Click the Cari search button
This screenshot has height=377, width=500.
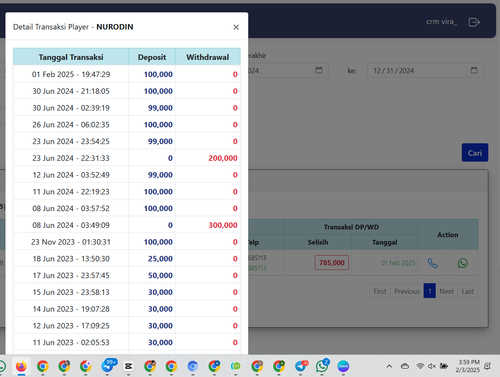click(x=475, y=153)
